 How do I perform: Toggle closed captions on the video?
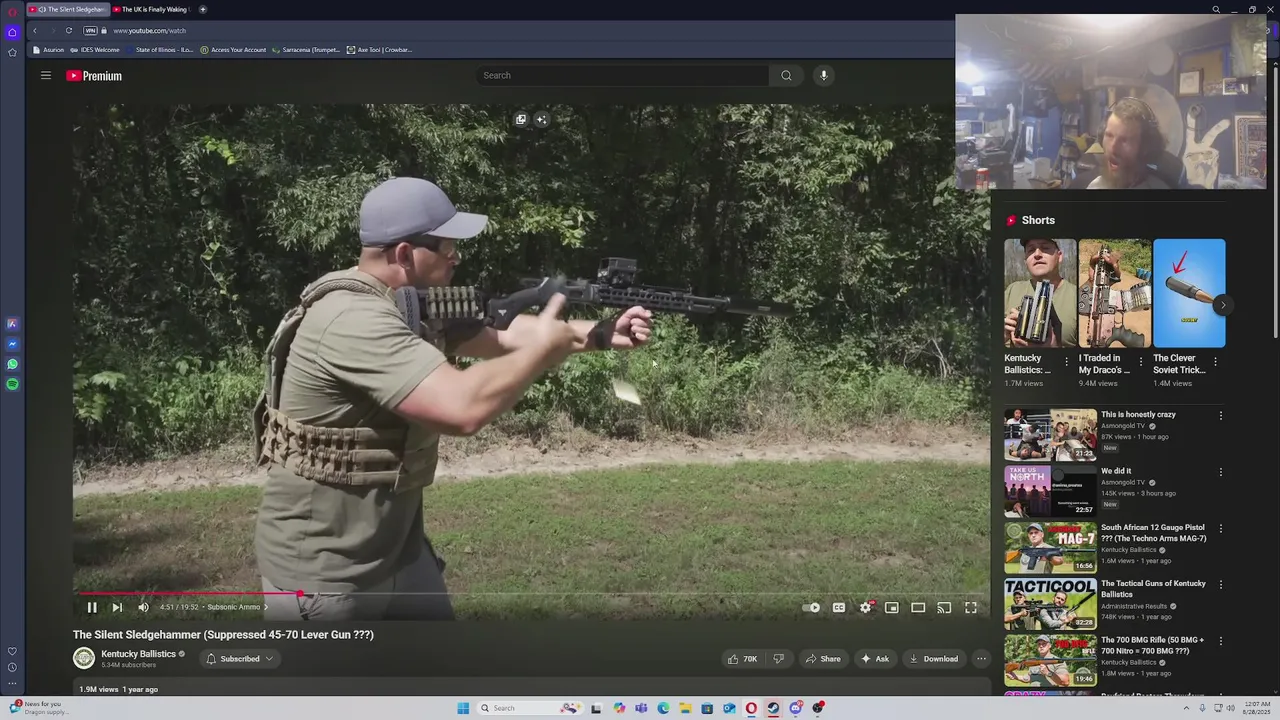pyautogui.click(x=839, y=607)
